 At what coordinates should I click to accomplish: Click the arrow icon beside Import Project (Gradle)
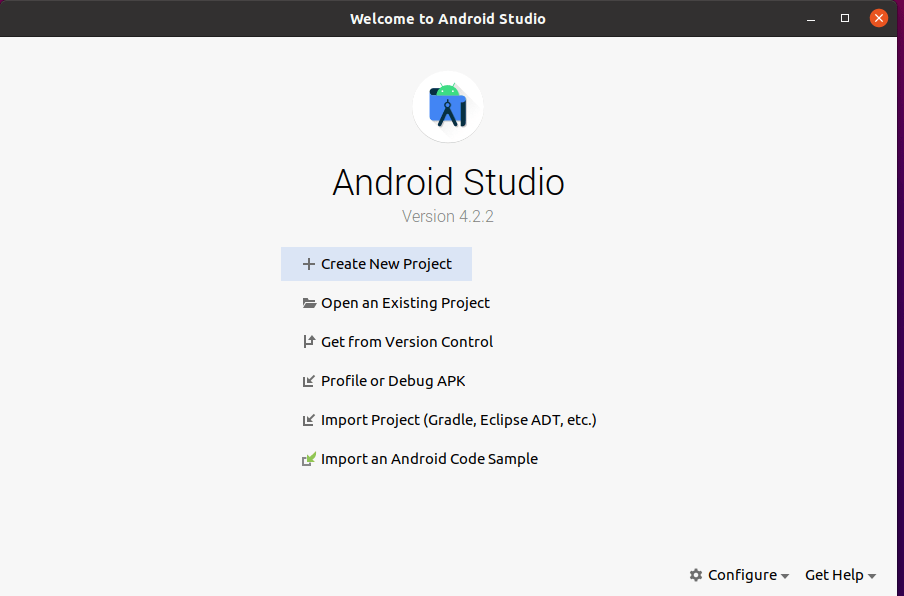[308, 420]
